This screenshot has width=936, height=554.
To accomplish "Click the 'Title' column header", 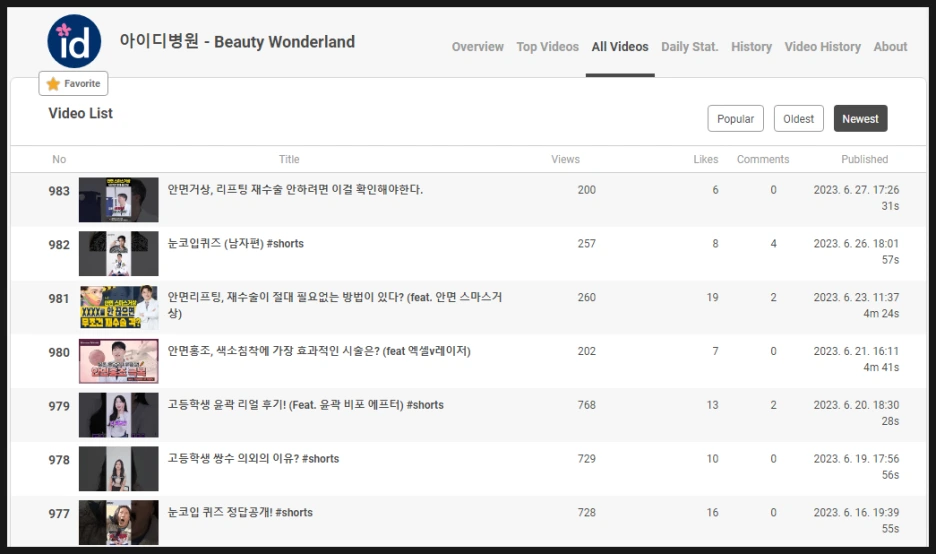I will click(289, 159).
